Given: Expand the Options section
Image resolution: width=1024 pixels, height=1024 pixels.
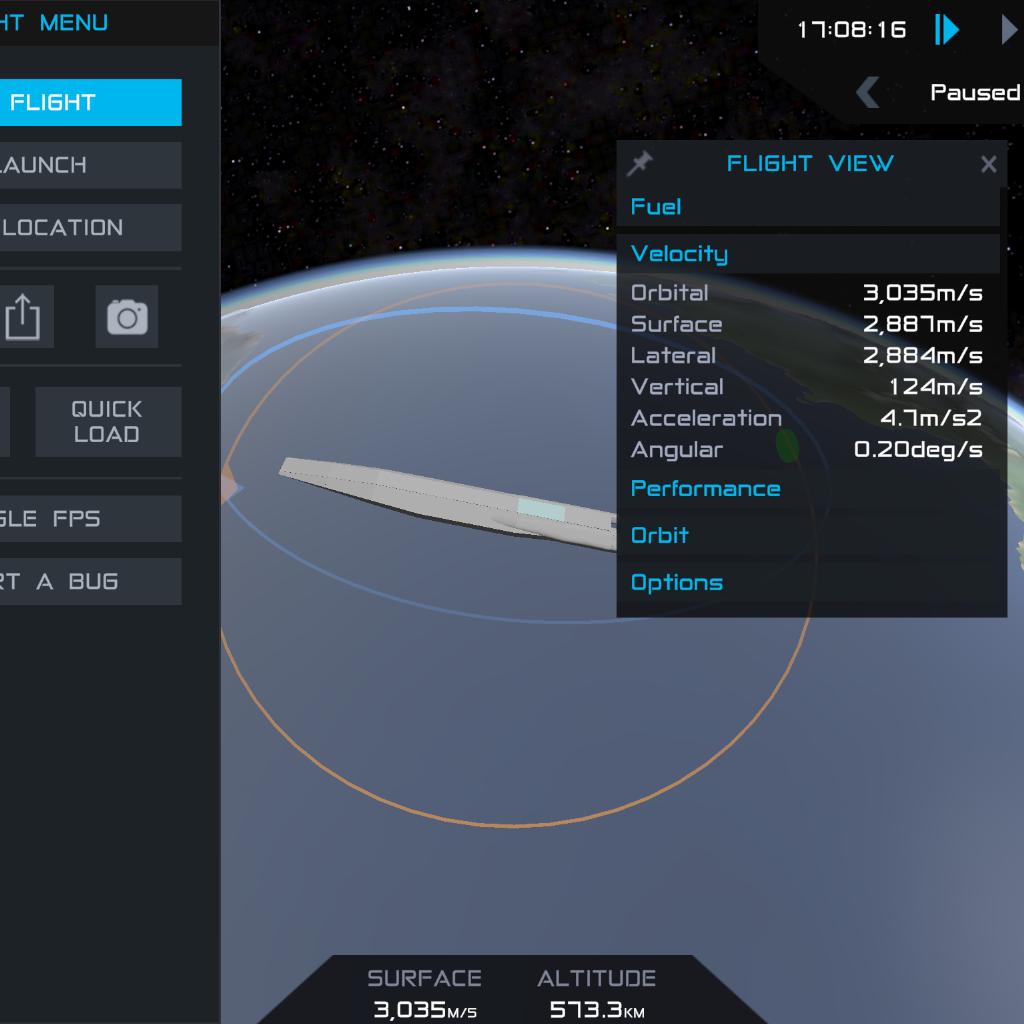Looking at the screenshot, I should pyautogui.click(x=808, y=583).
